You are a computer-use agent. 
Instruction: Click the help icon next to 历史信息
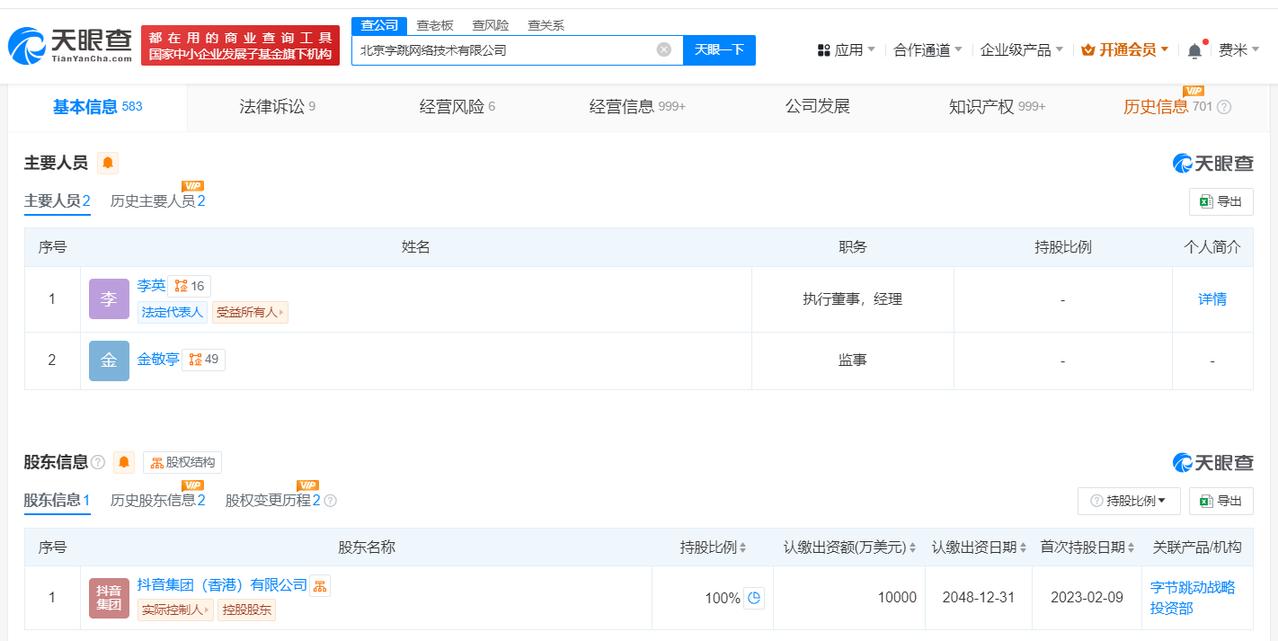1224,107
